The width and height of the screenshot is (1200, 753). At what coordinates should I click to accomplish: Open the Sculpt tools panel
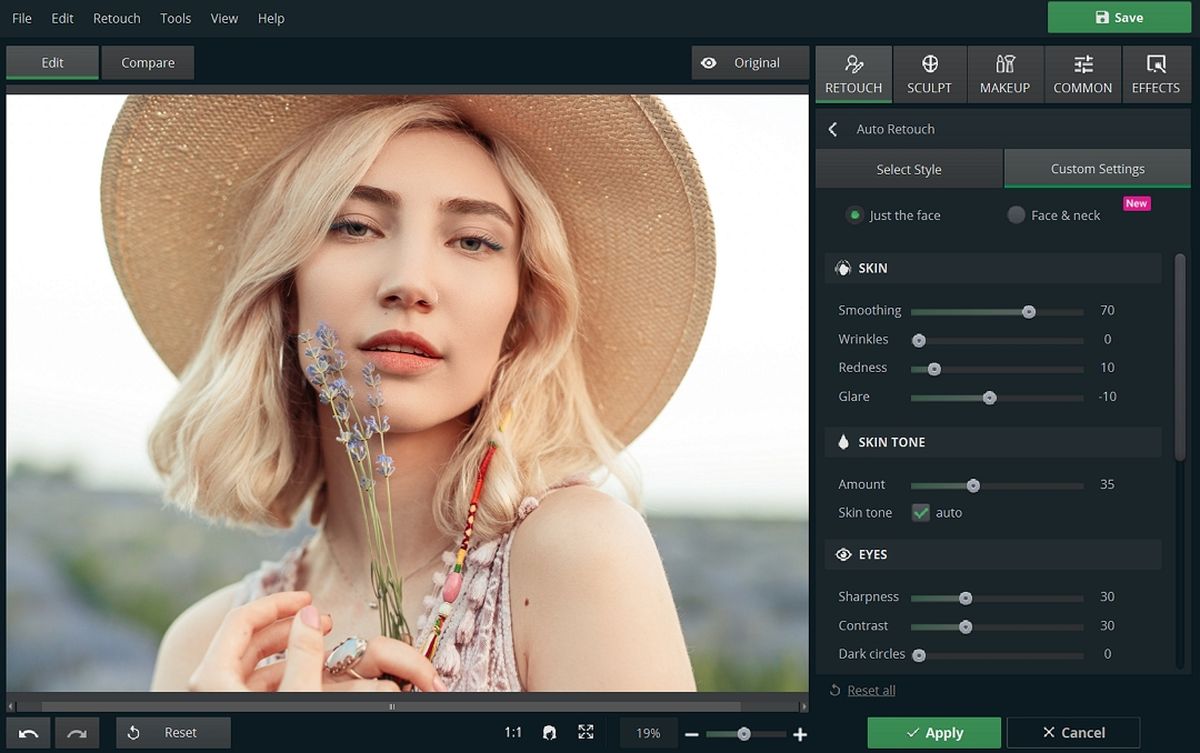tap(929, 75)
